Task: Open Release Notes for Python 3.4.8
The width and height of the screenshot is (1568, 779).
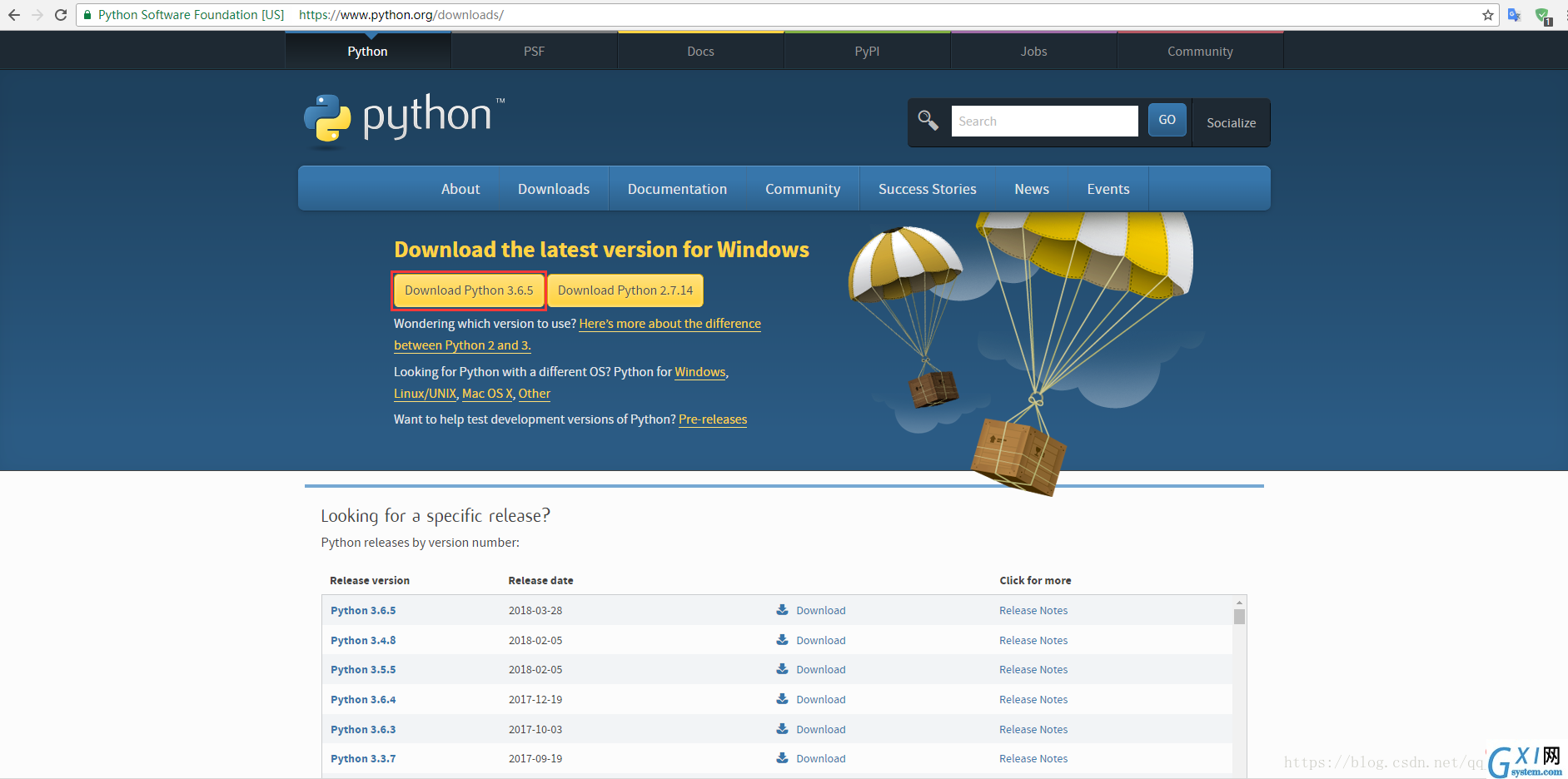Action: click(x=1033, y=640)
